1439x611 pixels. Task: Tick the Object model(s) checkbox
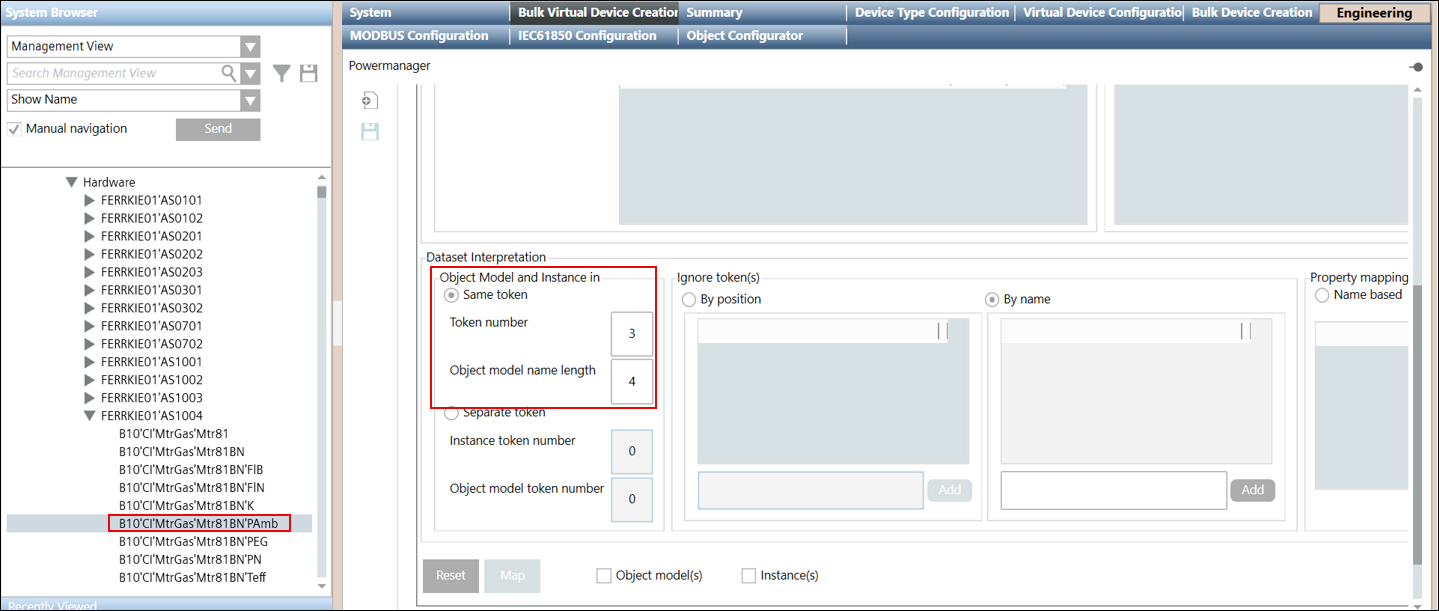(x=603, y=575)
